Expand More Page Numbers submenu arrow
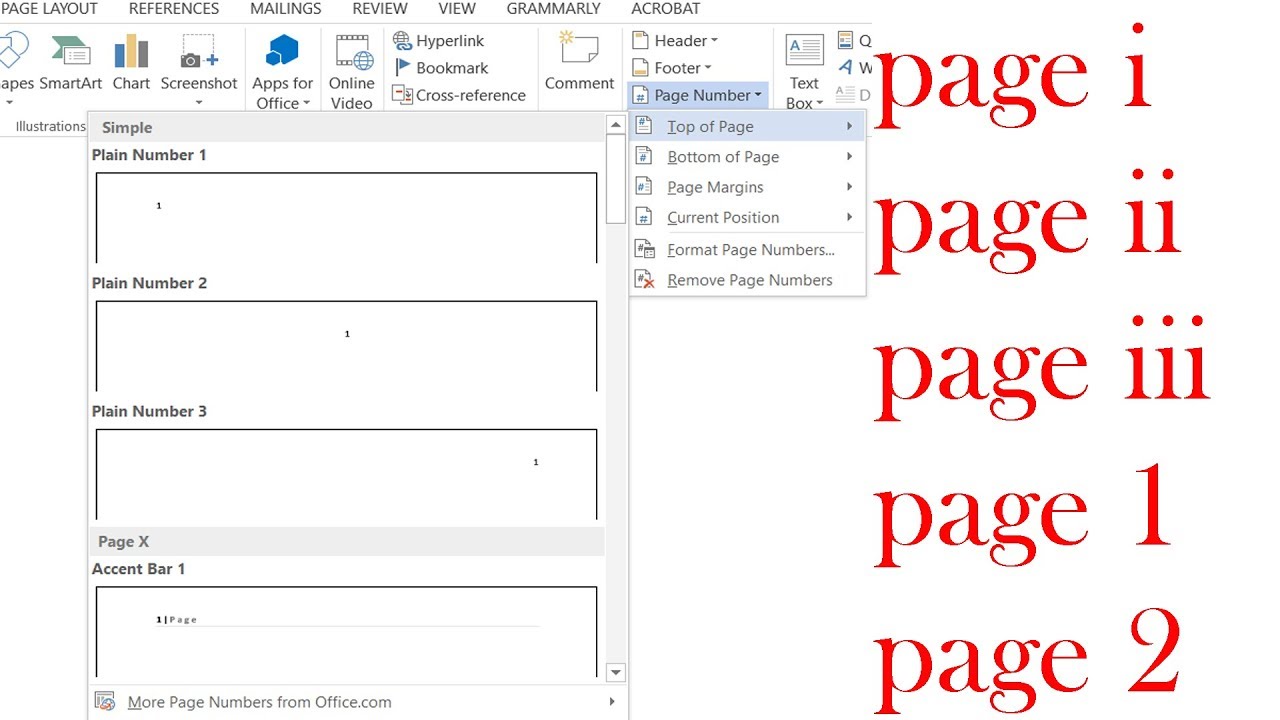Viewport: 1280px width, 720px height. (x=611, y=702)
